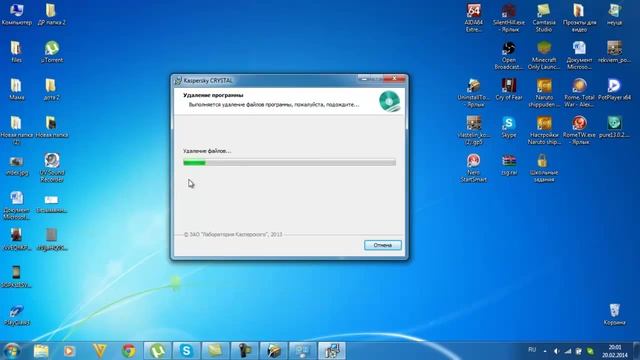Click the green disc installer logo
The height and width of the screenshot is (360, 640).
[389, 101]
